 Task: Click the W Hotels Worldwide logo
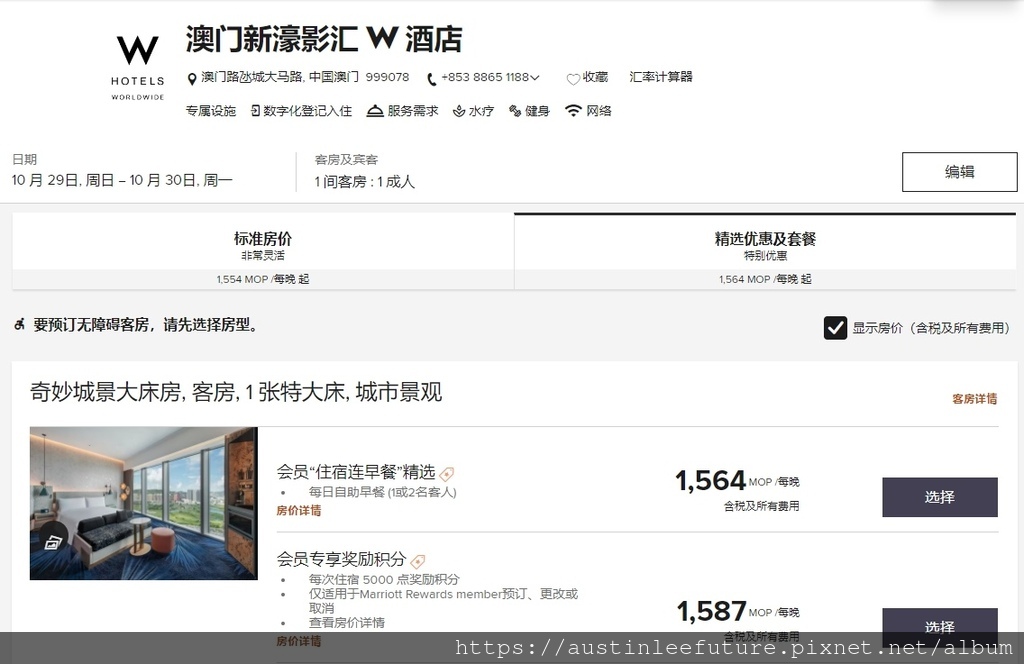tap(137, 68)
